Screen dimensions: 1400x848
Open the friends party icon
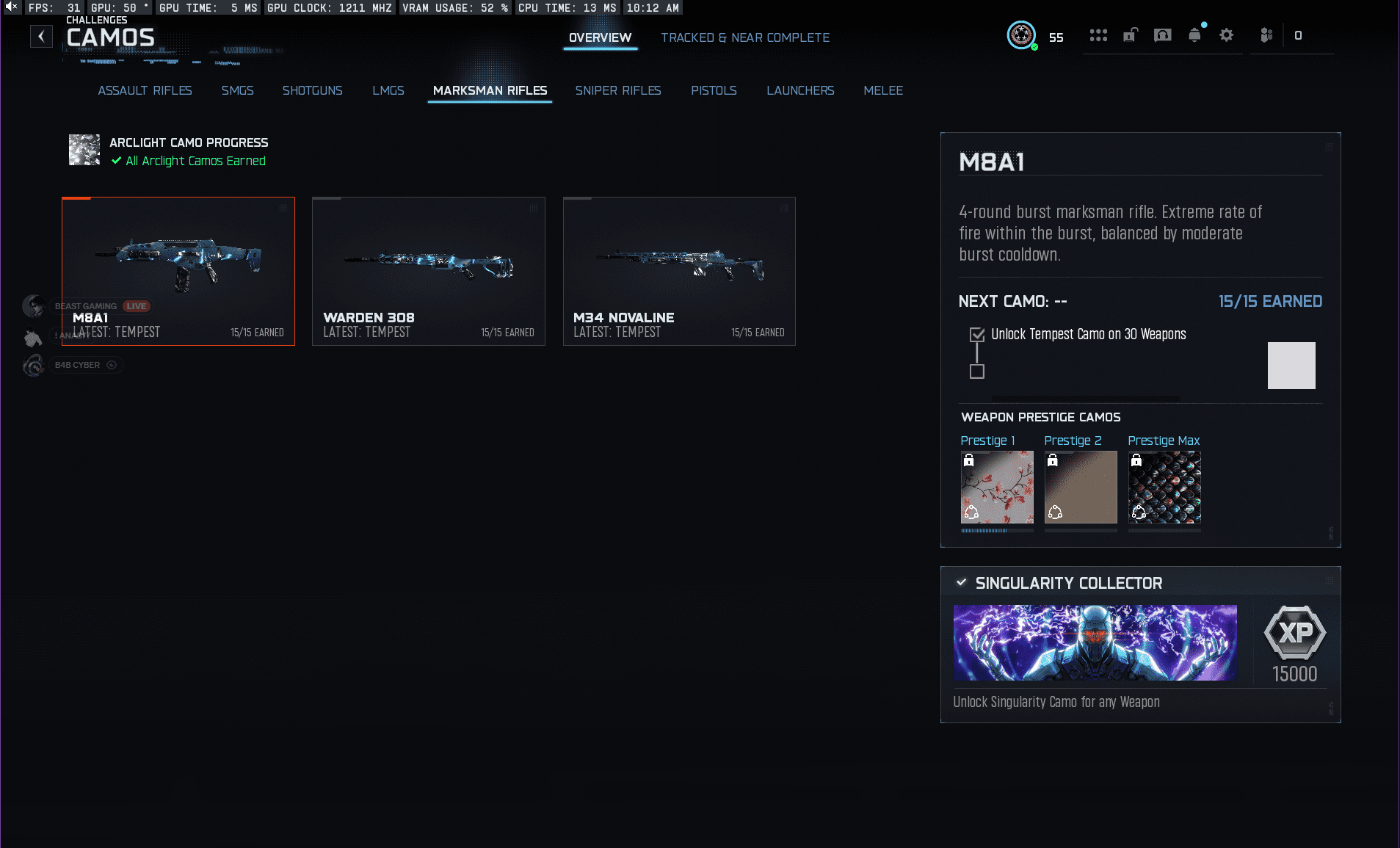click(1266, 35)
